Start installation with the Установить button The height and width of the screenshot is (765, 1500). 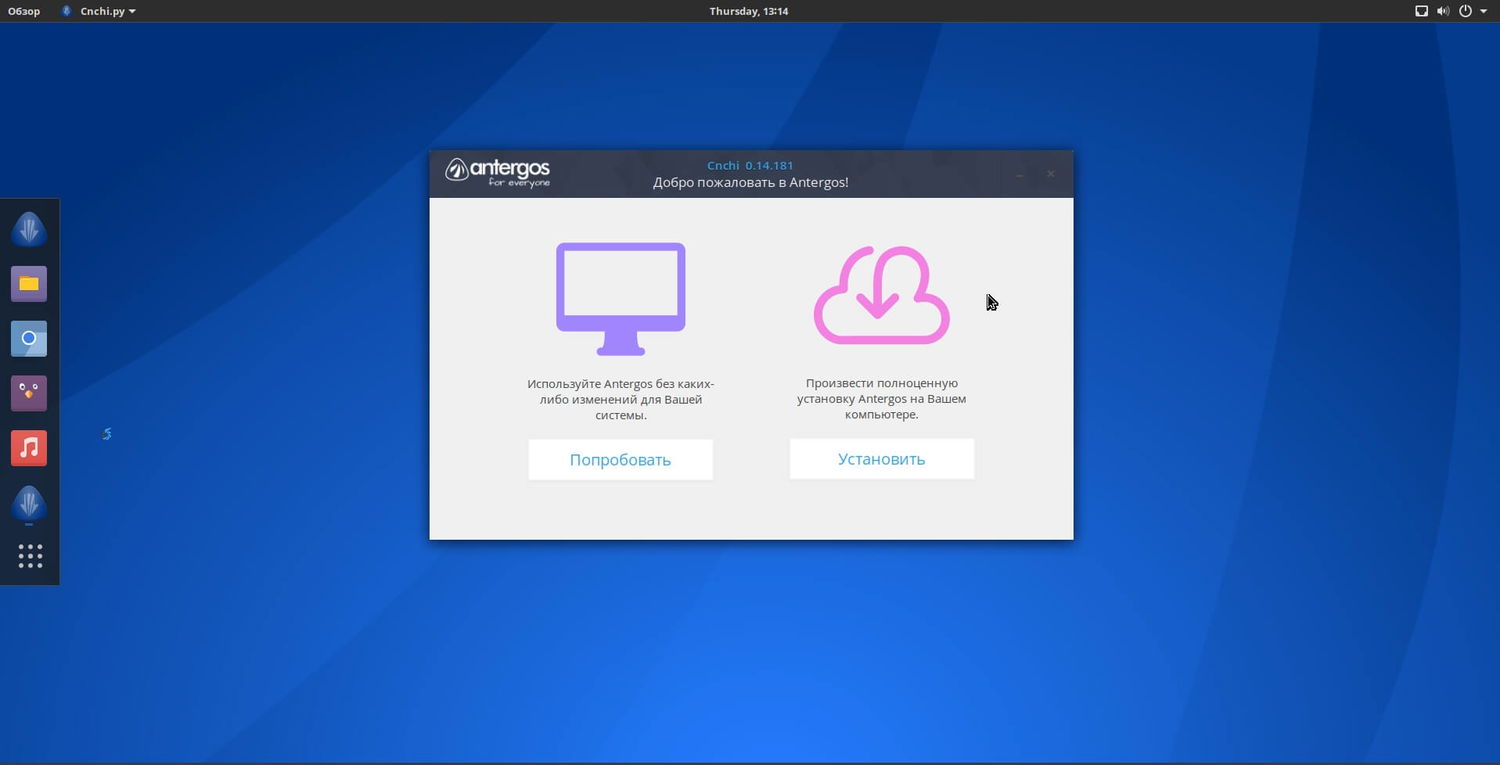pyautogui.click(x=881, y=459)
